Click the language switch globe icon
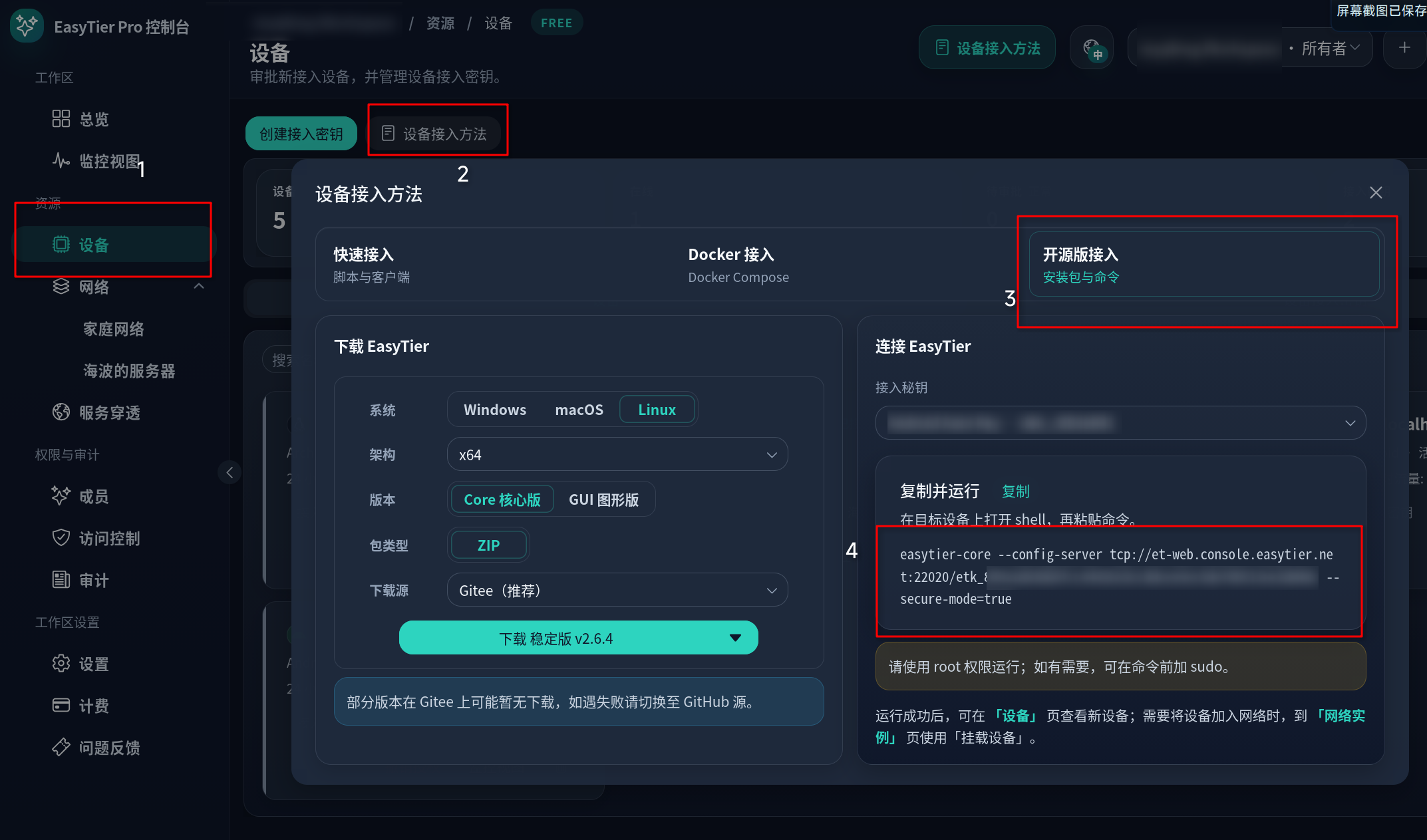This screenshot has height=840, width=1427. pyautogui.click(x=1092, y=48)
